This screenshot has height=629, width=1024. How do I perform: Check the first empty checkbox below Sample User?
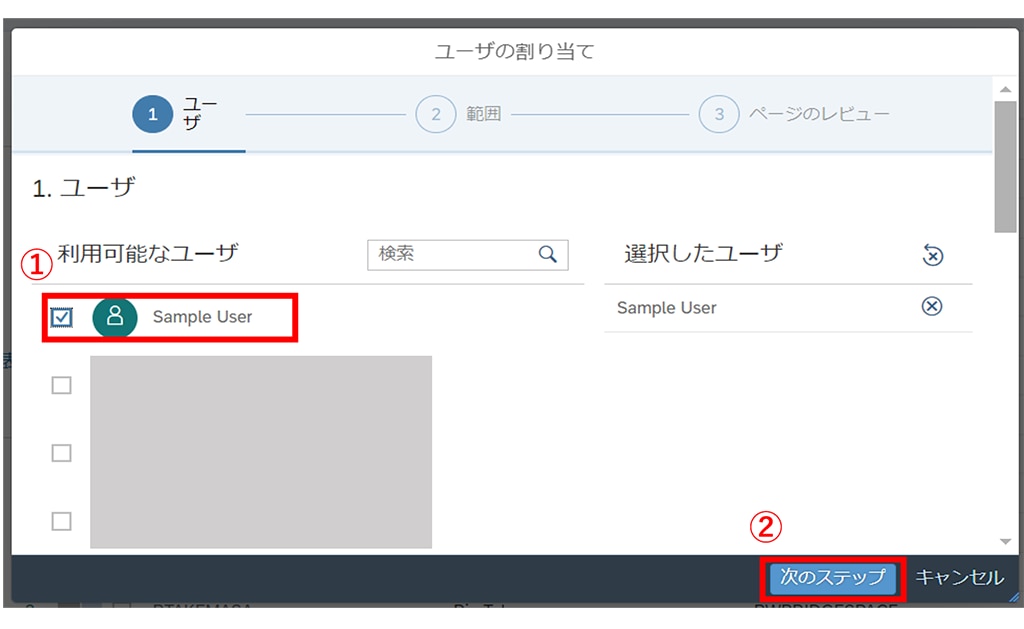62,385
